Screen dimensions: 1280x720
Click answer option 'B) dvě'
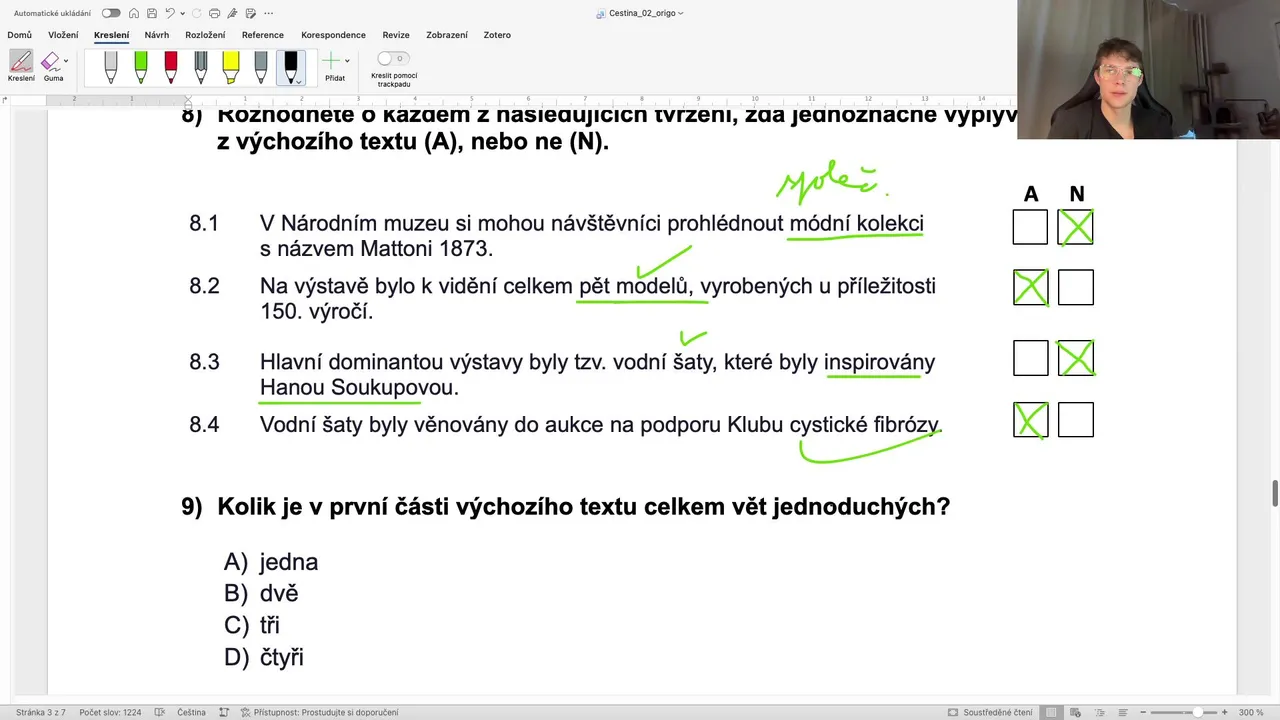261,594
